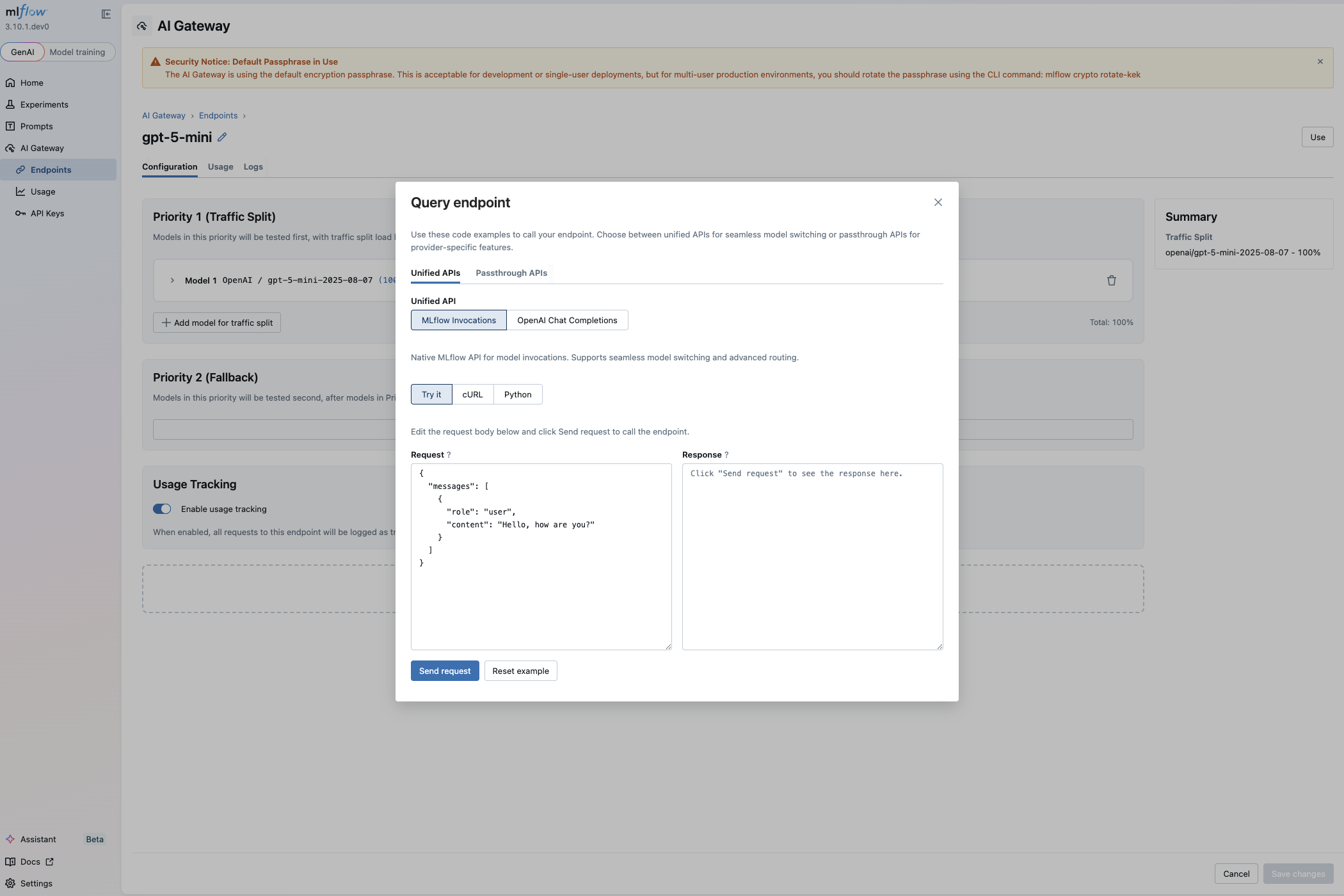Switch to the Logs tab

(253, 166)
